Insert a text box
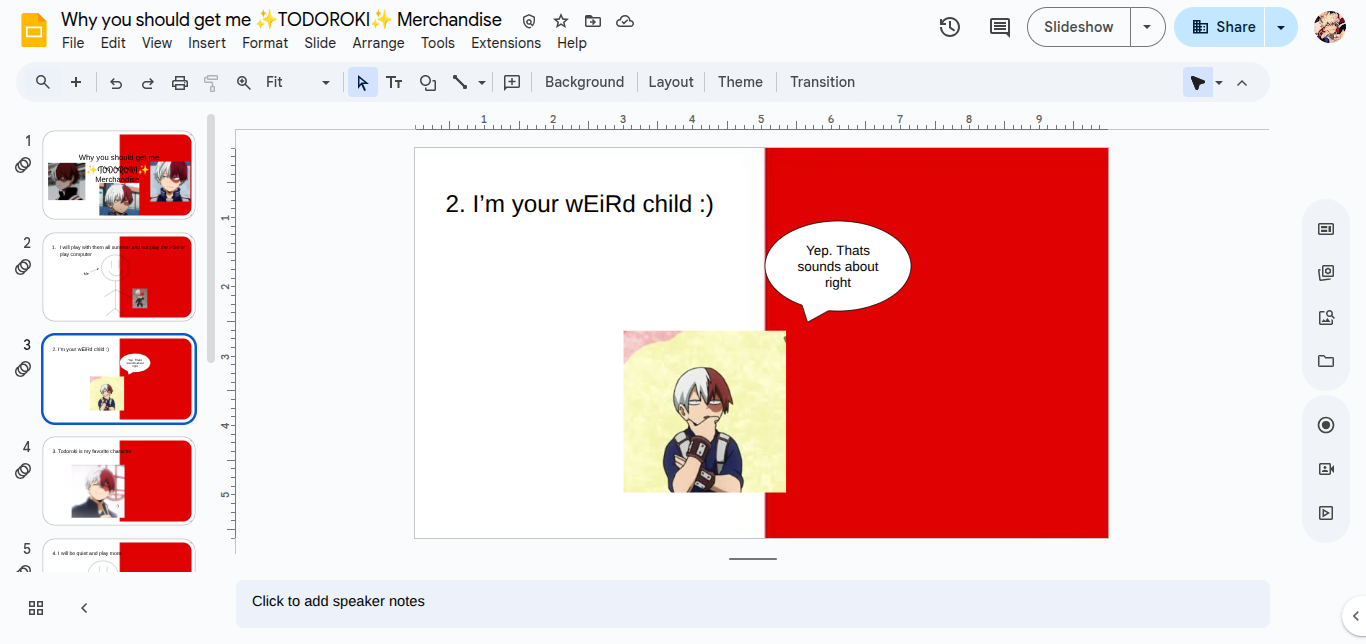 (394, 82)
